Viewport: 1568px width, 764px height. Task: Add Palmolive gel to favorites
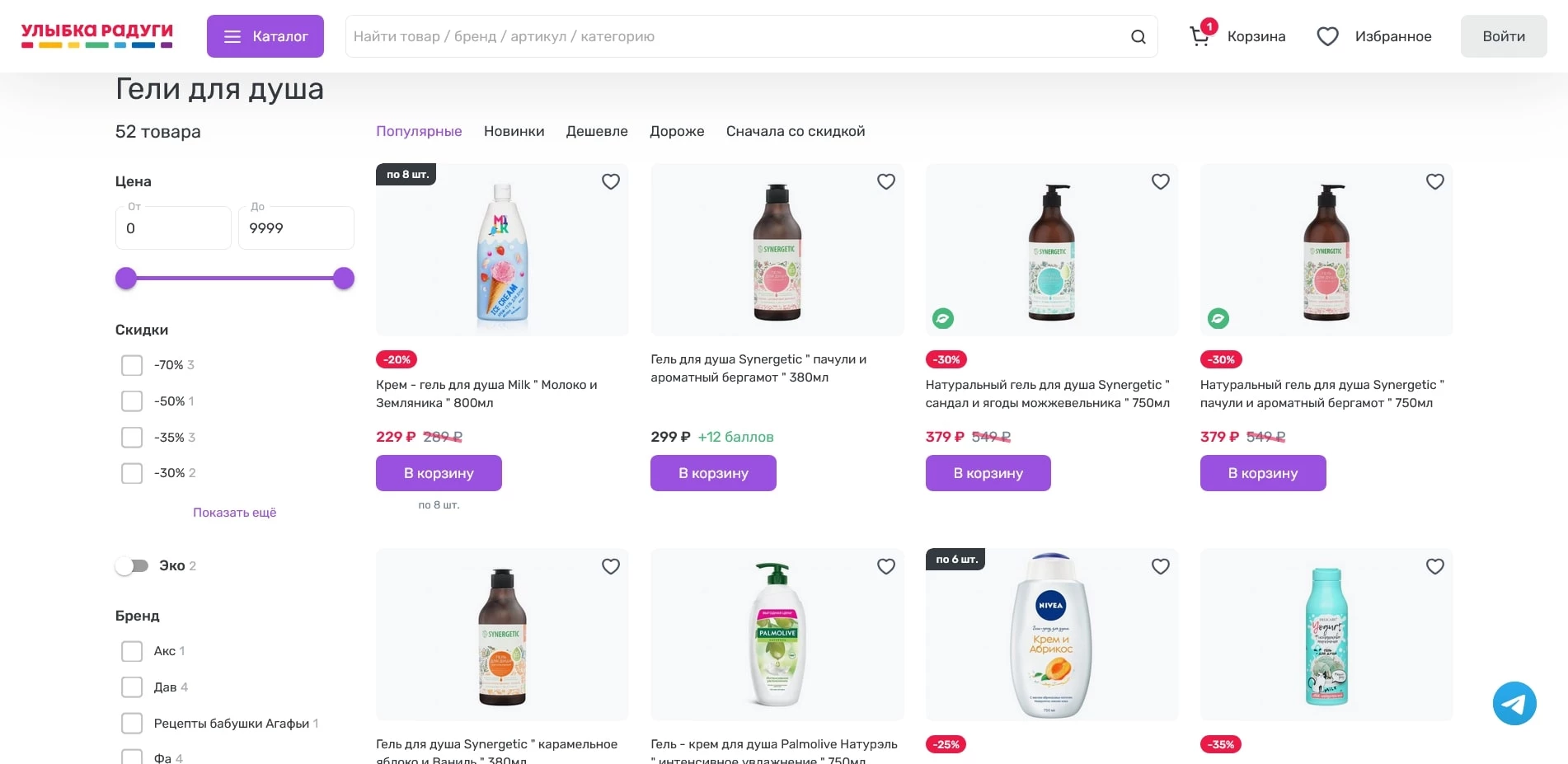(x=885, y=566)
